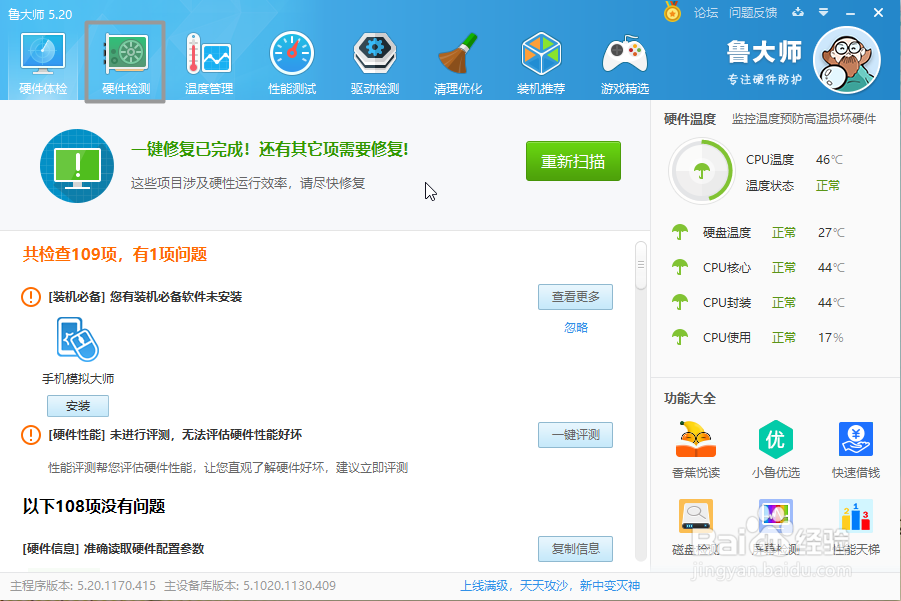The height and width of the screenshot is (601, 901).
Task: Click the 共检查109项，有1项问题 summary text
Action: (115, 254)
